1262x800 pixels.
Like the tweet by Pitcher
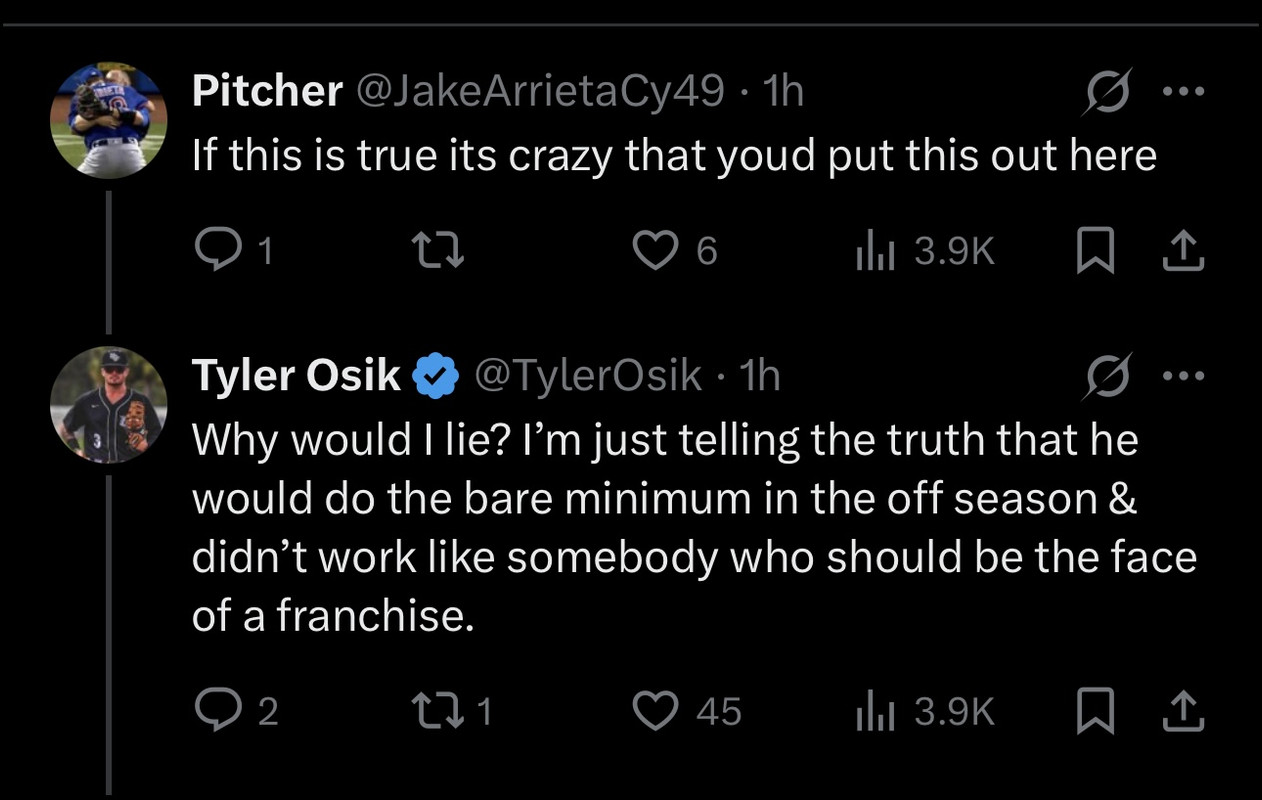point(656,250)
